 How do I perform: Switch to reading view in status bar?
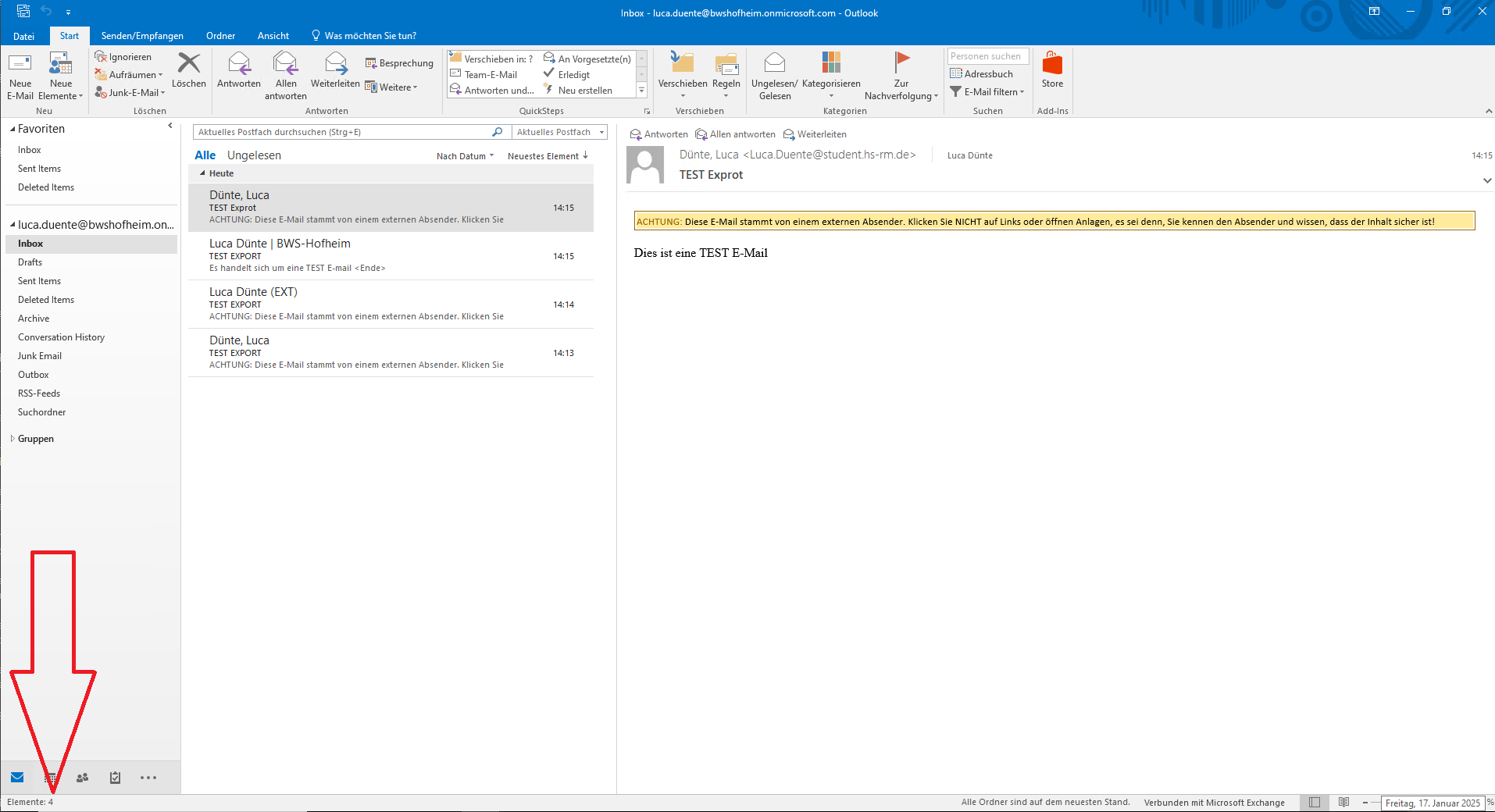point(1343,803)
